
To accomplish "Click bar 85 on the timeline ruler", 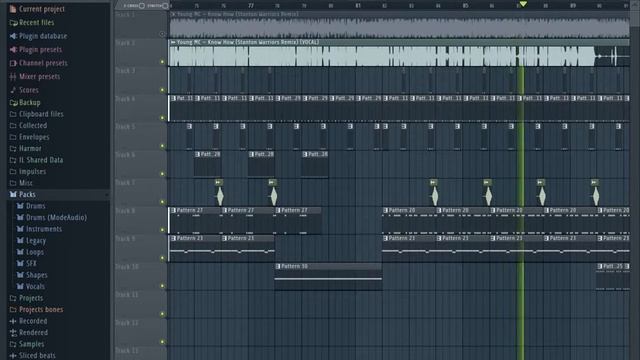I will 465,6.
